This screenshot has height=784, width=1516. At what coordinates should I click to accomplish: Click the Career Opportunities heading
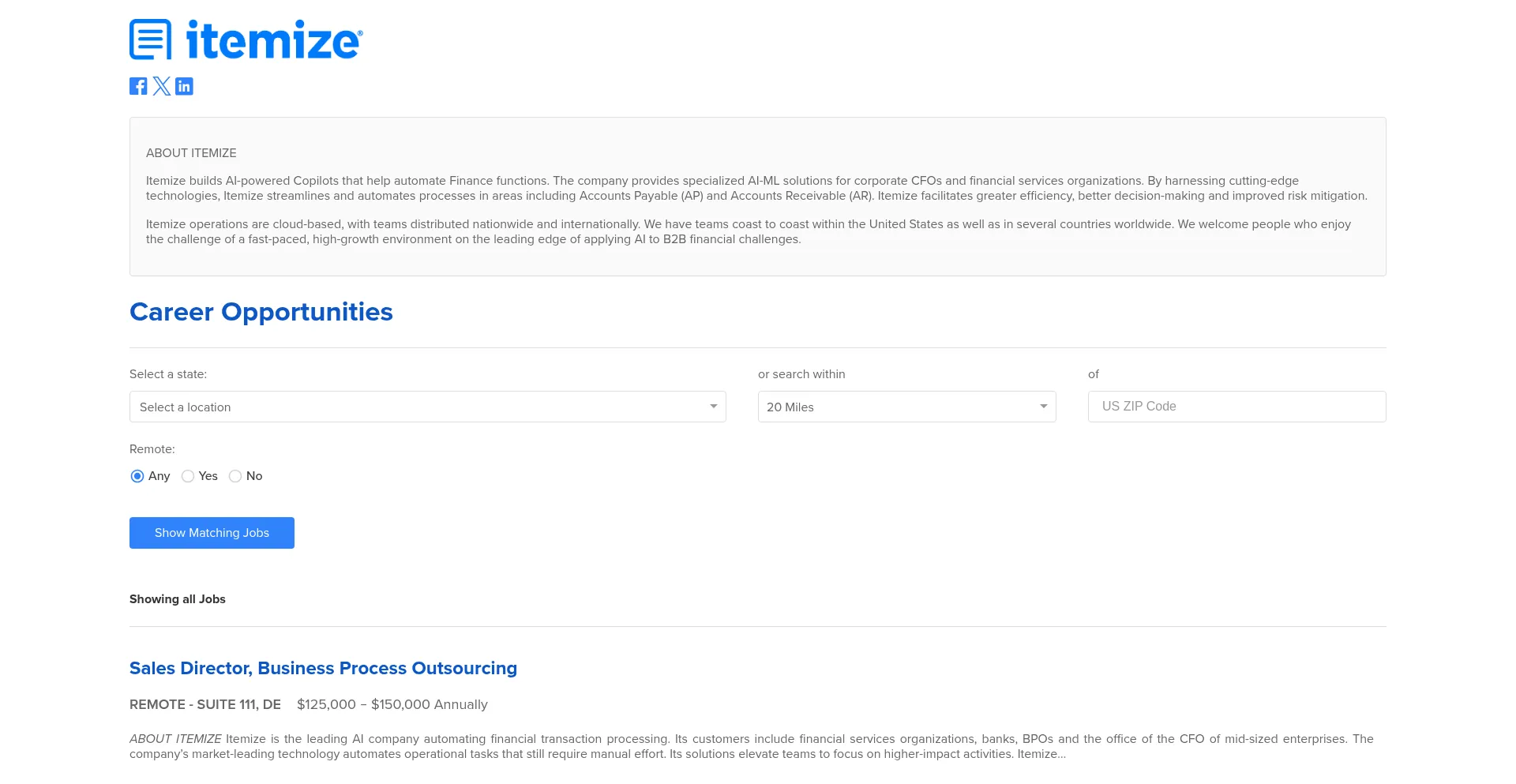pyautogui.click(x=261, y=312)
